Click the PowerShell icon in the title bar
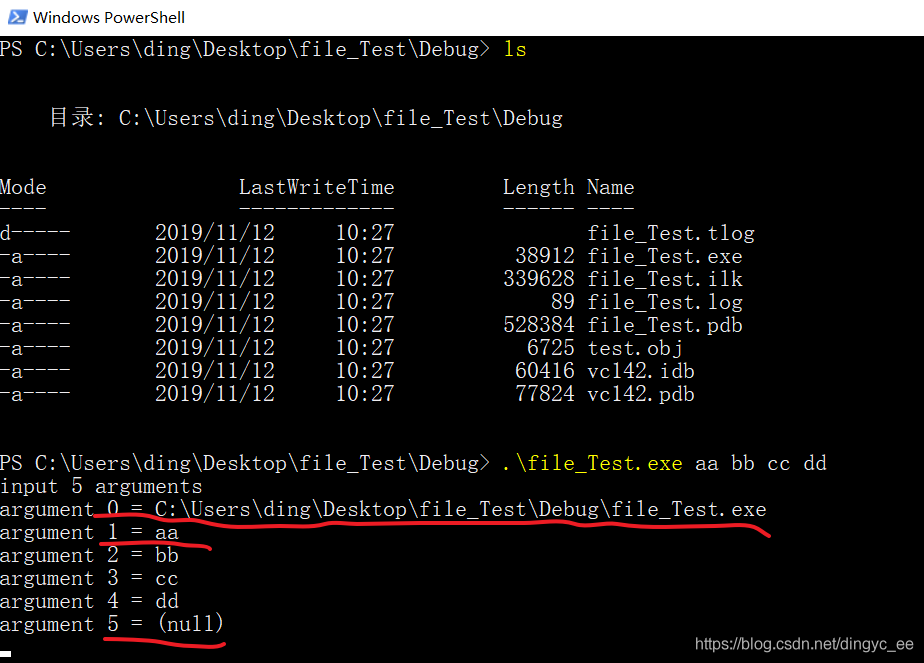 (17, 17)
